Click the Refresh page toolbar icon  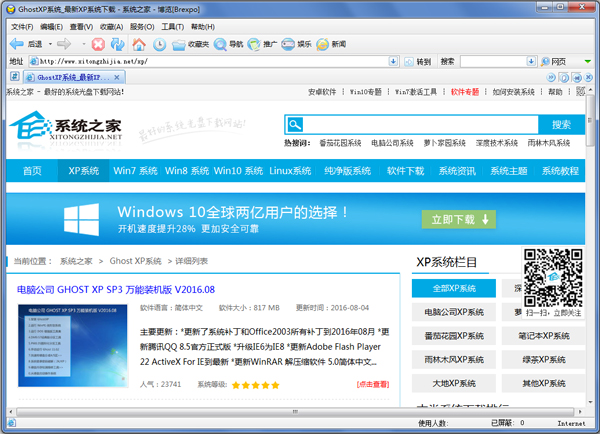(117, 44)
